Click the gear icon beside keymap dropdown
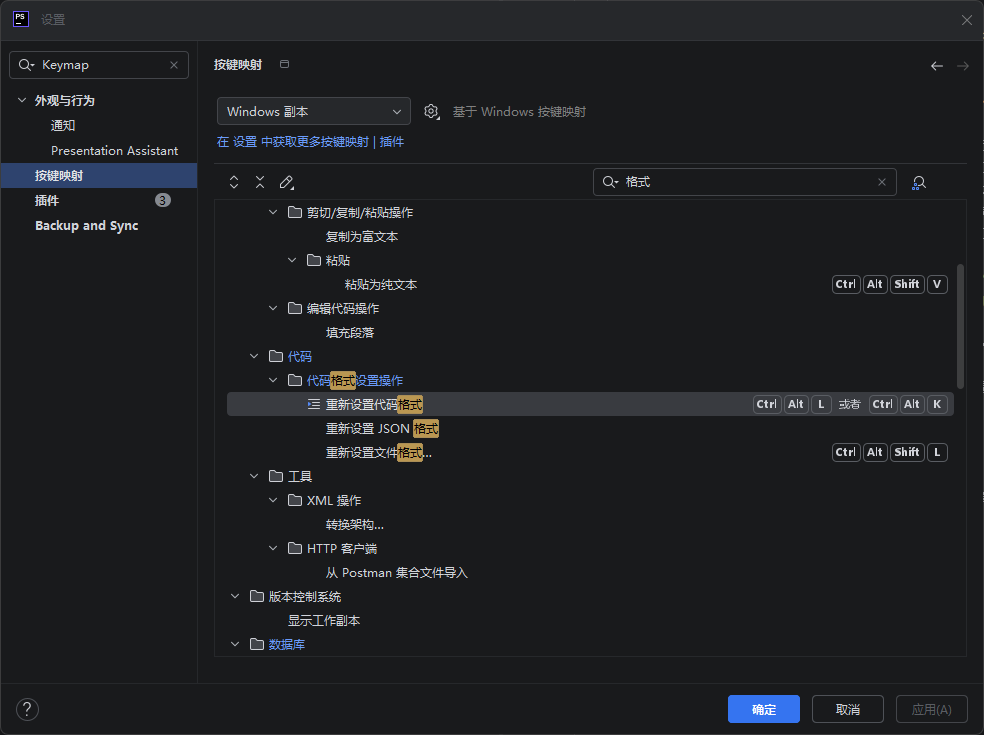The image size is (984, 735). coord(431,111)
